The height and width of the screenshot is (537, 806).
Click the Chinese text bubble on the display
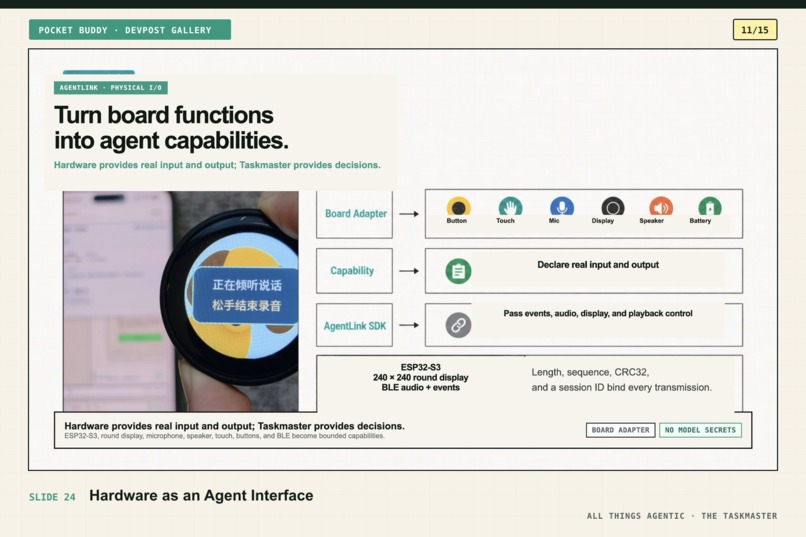246,295
